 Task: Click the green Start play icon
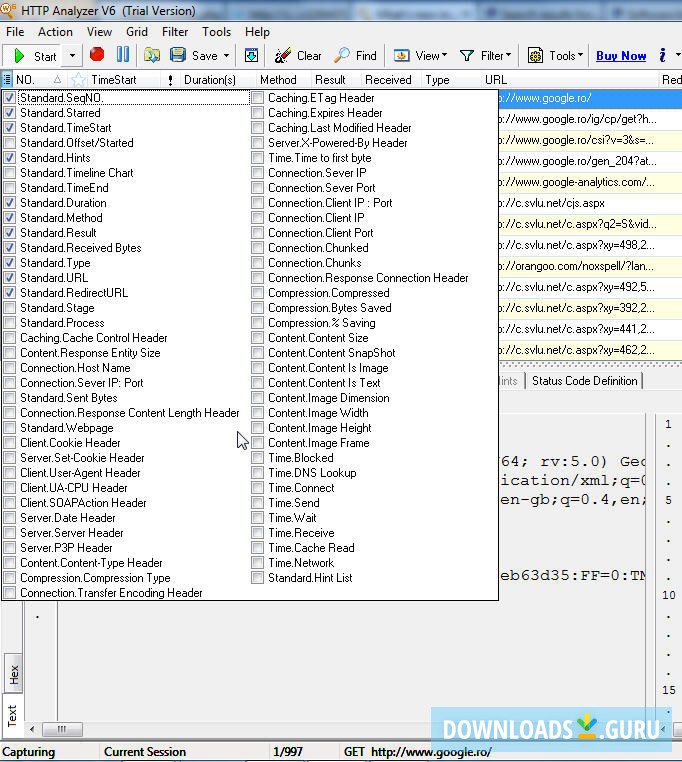(x=19, y=56)
